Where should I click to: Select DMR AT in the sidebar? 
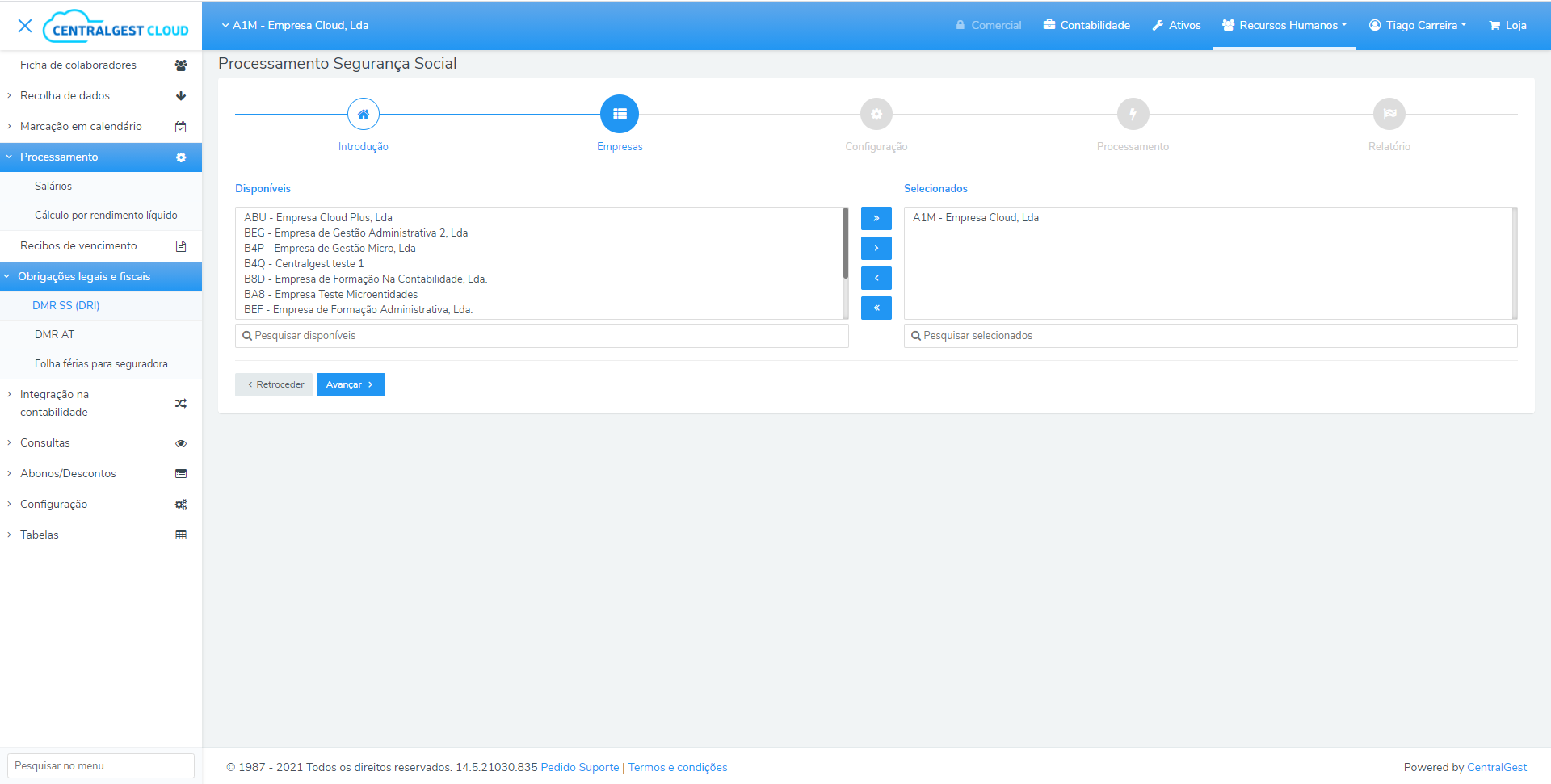55,334
